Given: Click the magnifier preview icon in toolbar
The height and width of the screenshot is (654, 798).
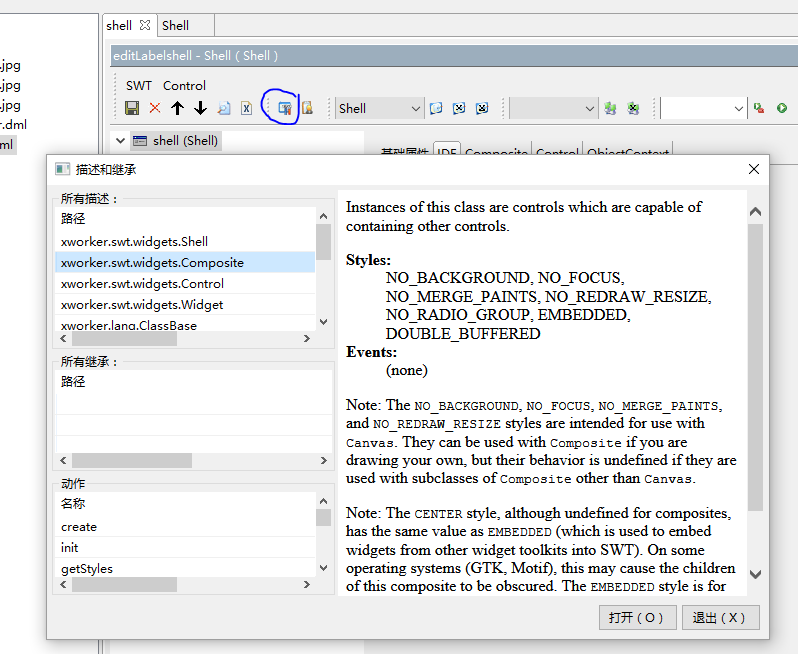Looking at the screenshot, I should tap(224, 108).
